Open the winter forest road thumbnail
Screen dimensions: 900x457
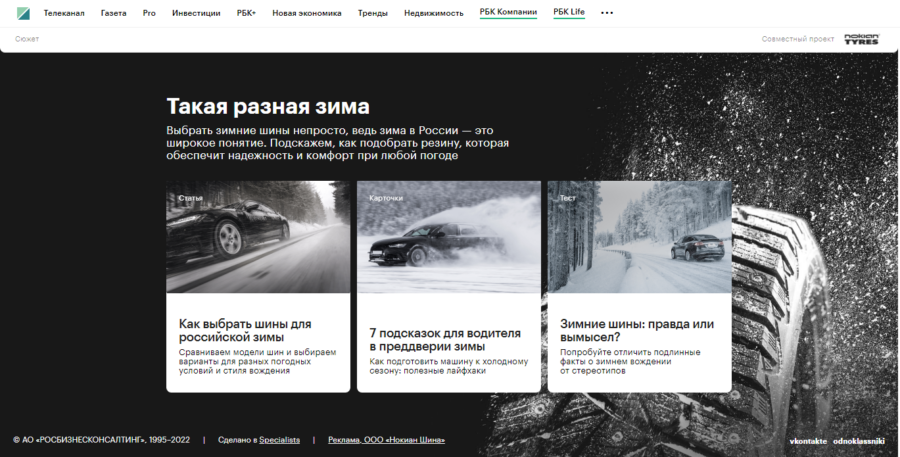pos(639,237)
